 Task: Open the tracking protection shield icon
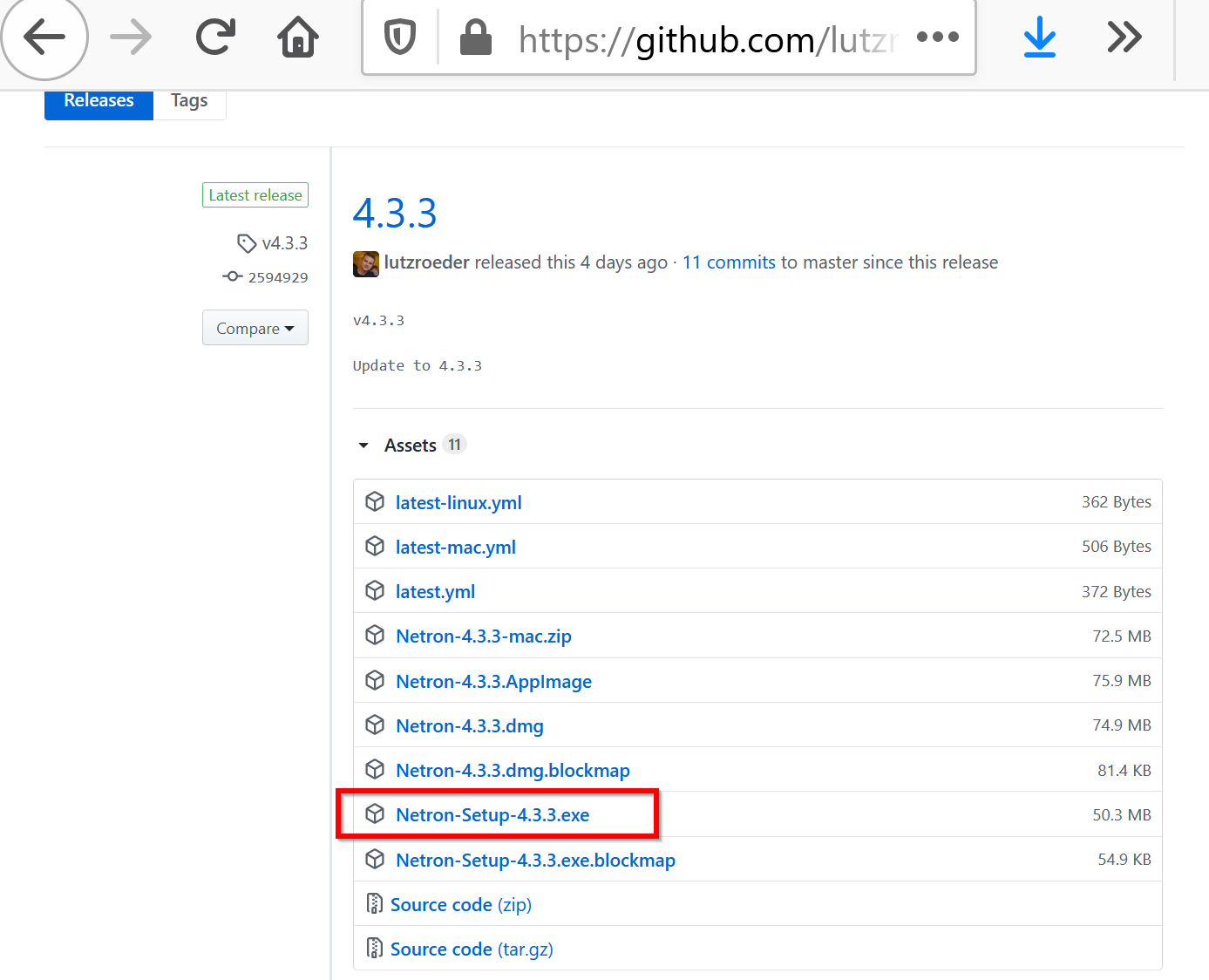pyautogui.click(x=400, y=37)
